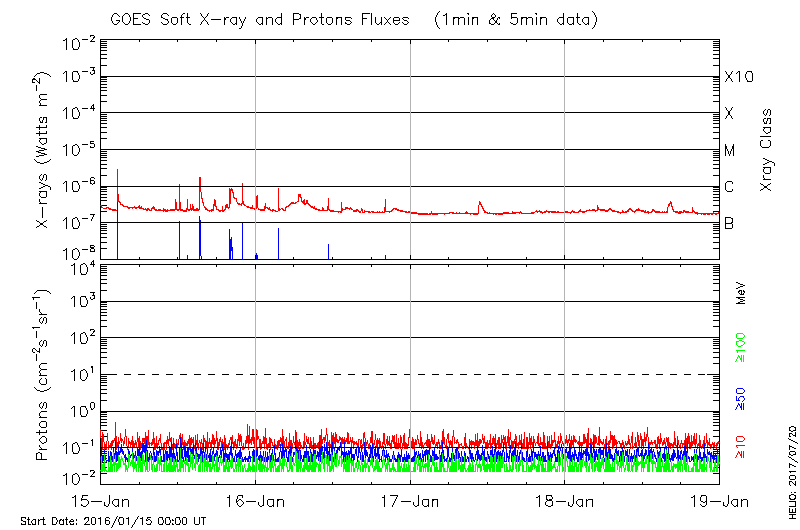Click the 'Protons' y-axis title of lower panel

tap(44, 377)
